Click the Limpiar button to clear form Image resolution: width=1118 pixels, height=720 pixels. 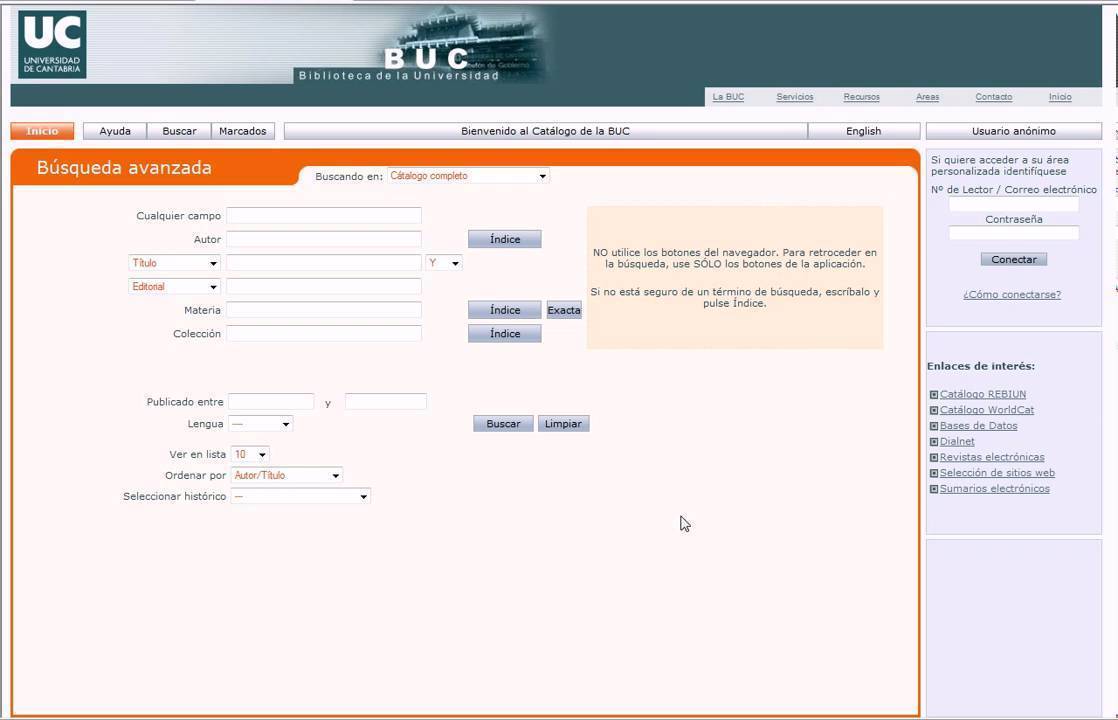[x=563, y=424]
